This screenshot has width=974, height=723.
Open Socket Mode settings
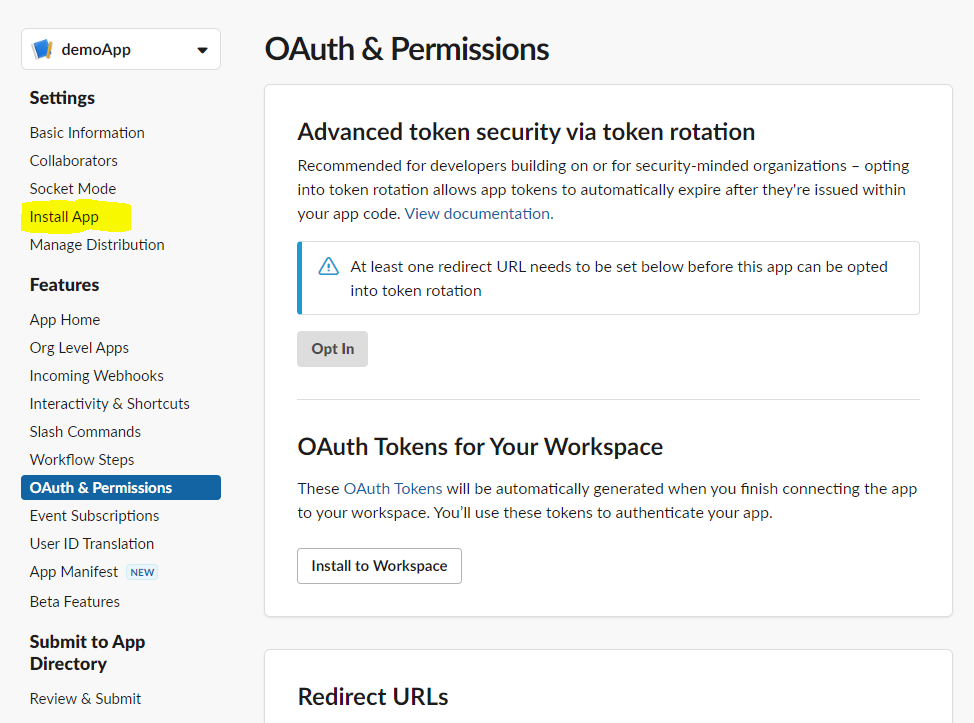pyautogui.click(x=73, y=189)
